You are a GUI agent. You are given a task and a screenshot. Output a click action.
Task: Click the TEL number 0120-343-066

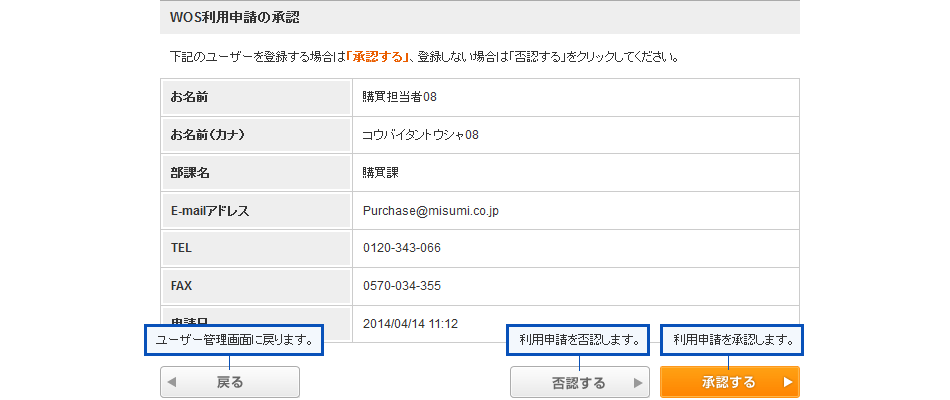point(402,248)
